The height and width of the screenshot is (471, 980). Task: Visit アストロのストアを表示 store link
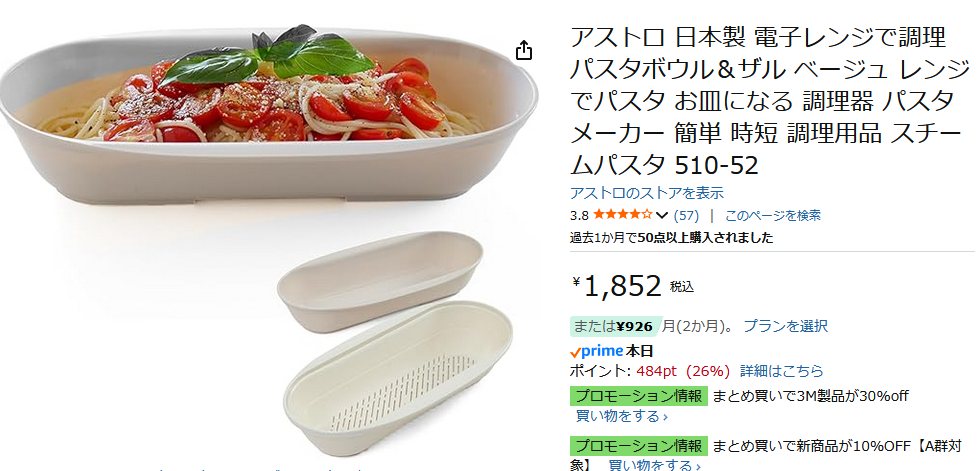[646, 193]
